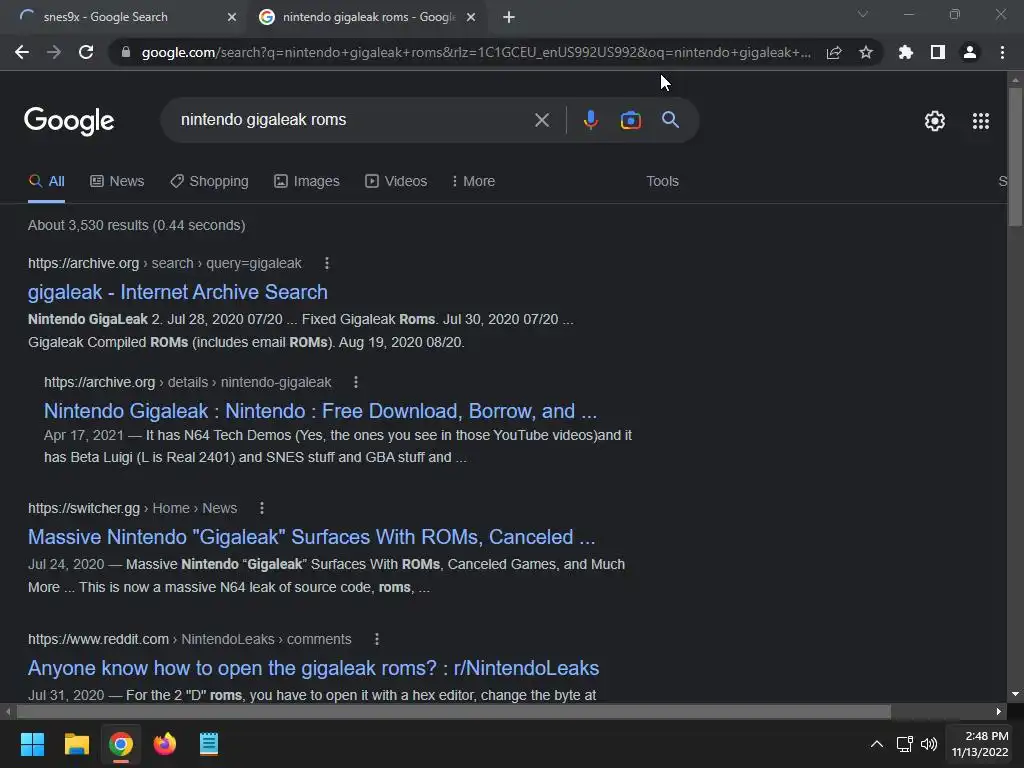Screen dimensions: 1024x768
Task: Search by image with Google Lens
Action: (630, 120)
